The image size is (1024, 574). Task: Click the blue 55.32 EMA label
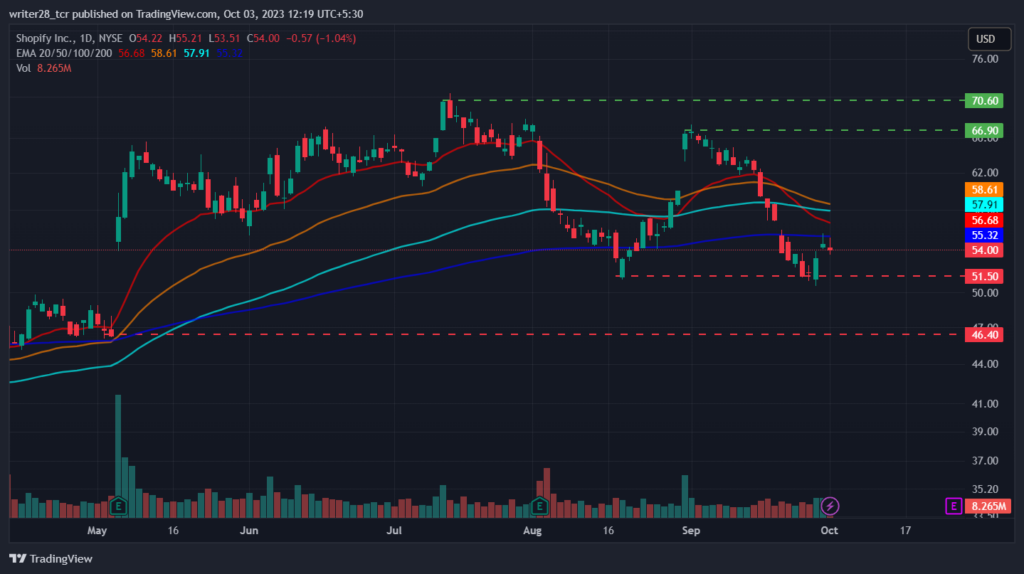click(x=984, y=235)
